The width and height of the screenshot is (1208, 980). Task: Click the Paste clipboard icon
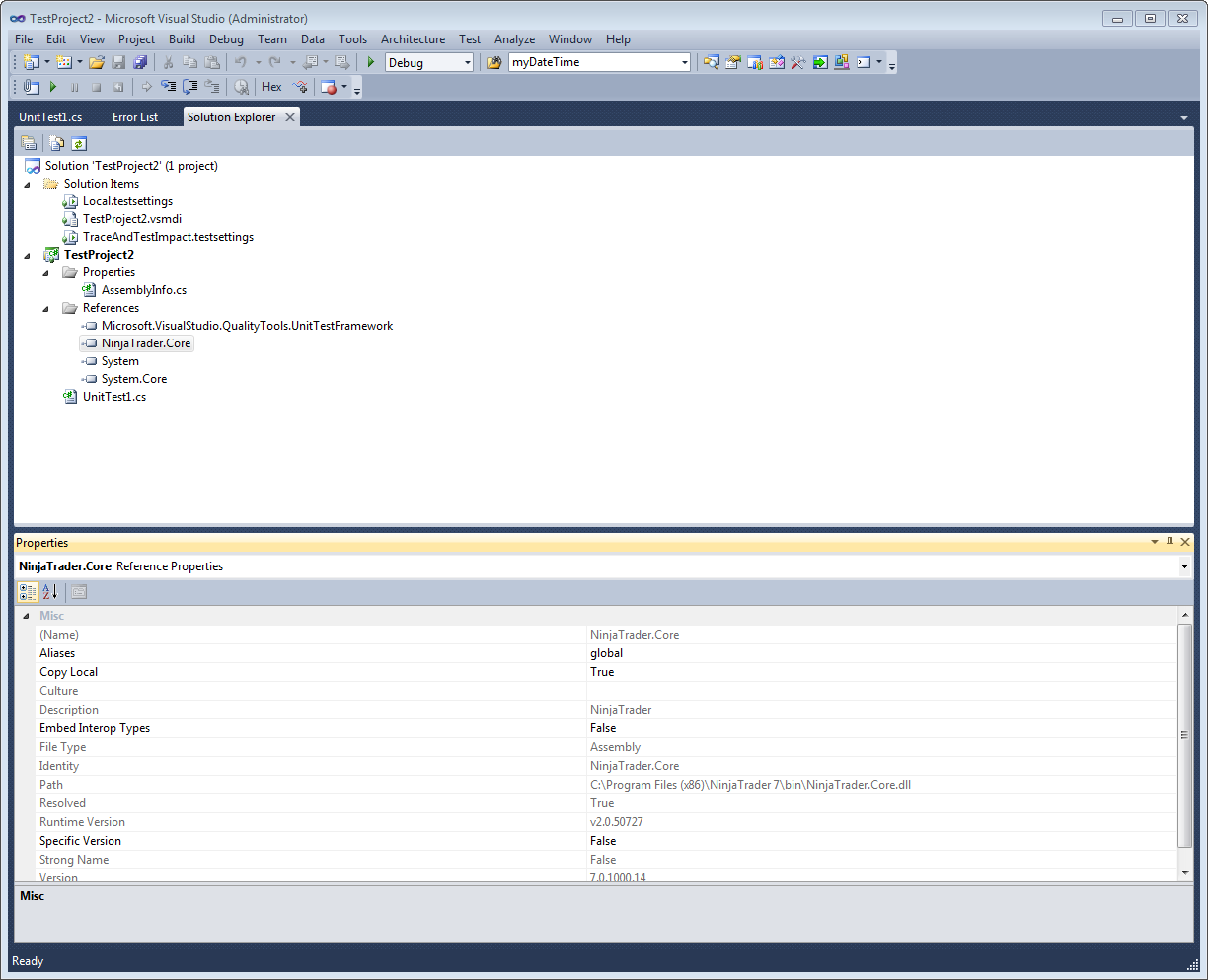pyautogui.click(x=212, y=62)
